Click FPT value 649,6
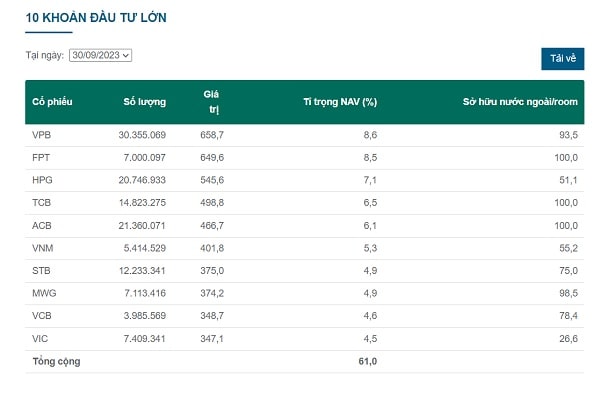The image size is (600, 400). 212,157
